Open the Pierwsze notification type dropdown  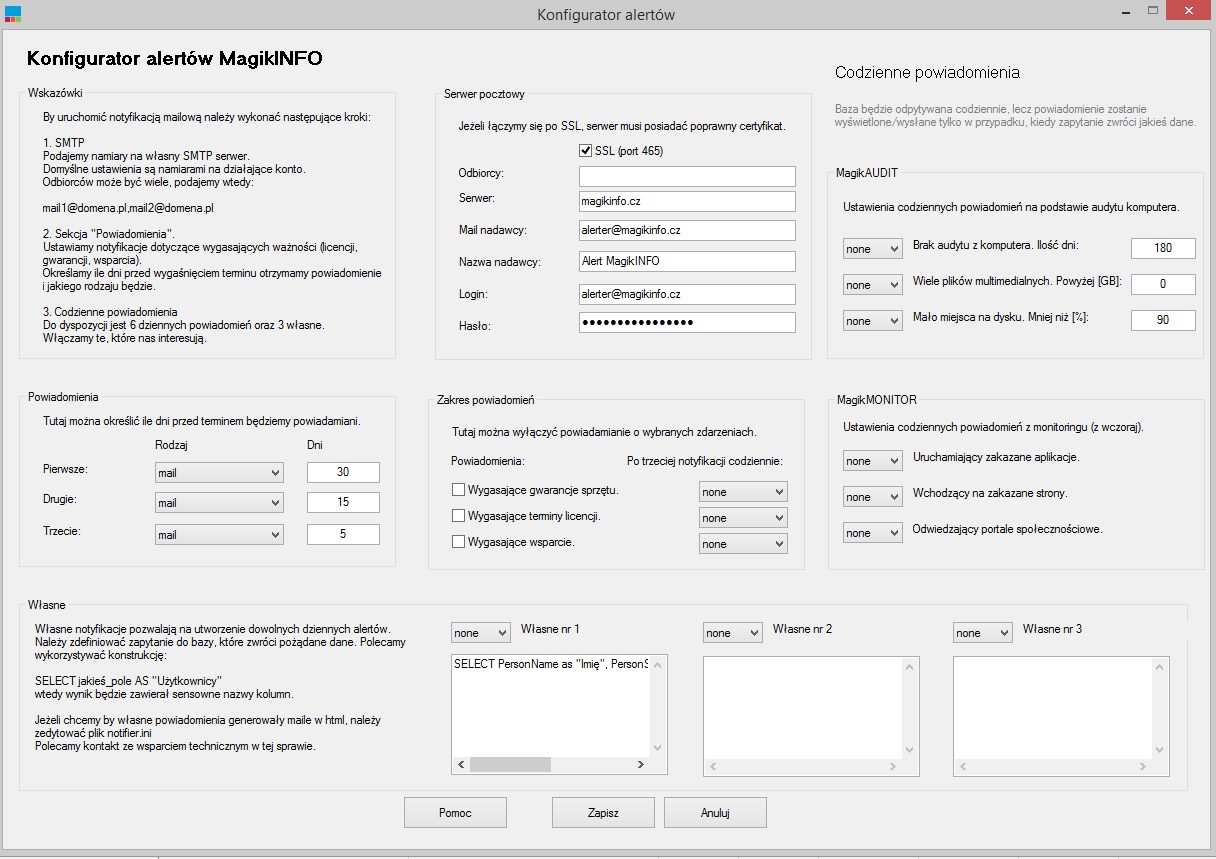click(x=219, y=472)
